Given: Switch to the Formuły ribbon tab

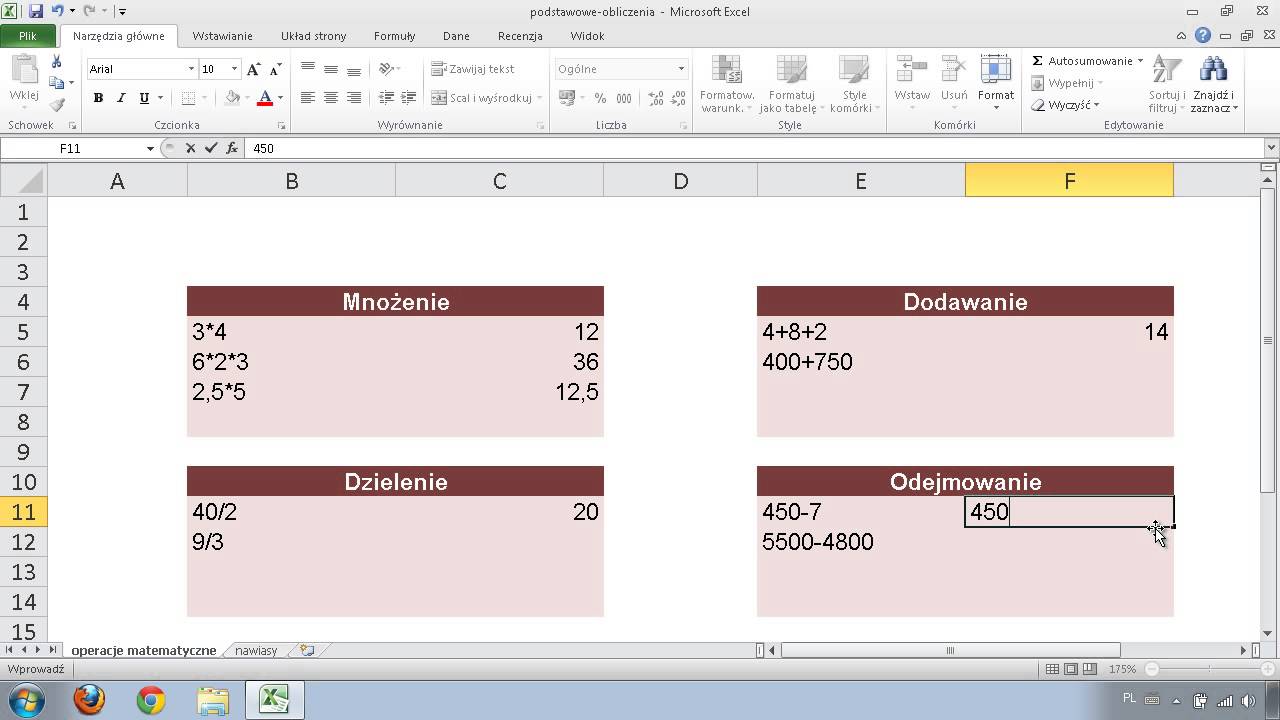Looking at the screenshot, I should [394, 35].
